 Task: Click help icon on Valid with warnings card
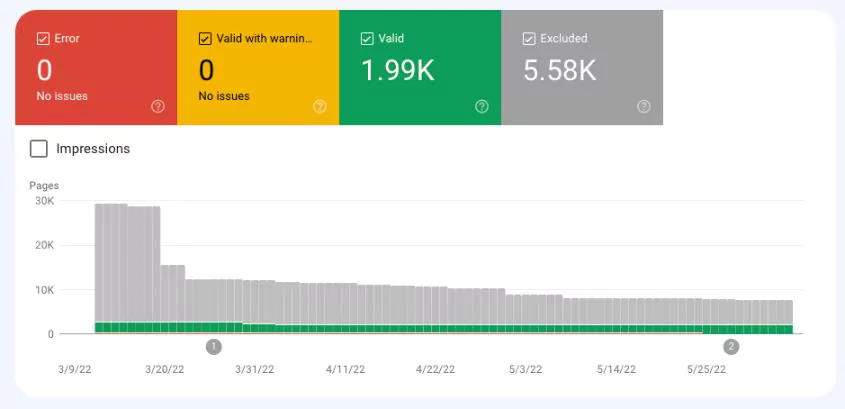pos(320,106)
